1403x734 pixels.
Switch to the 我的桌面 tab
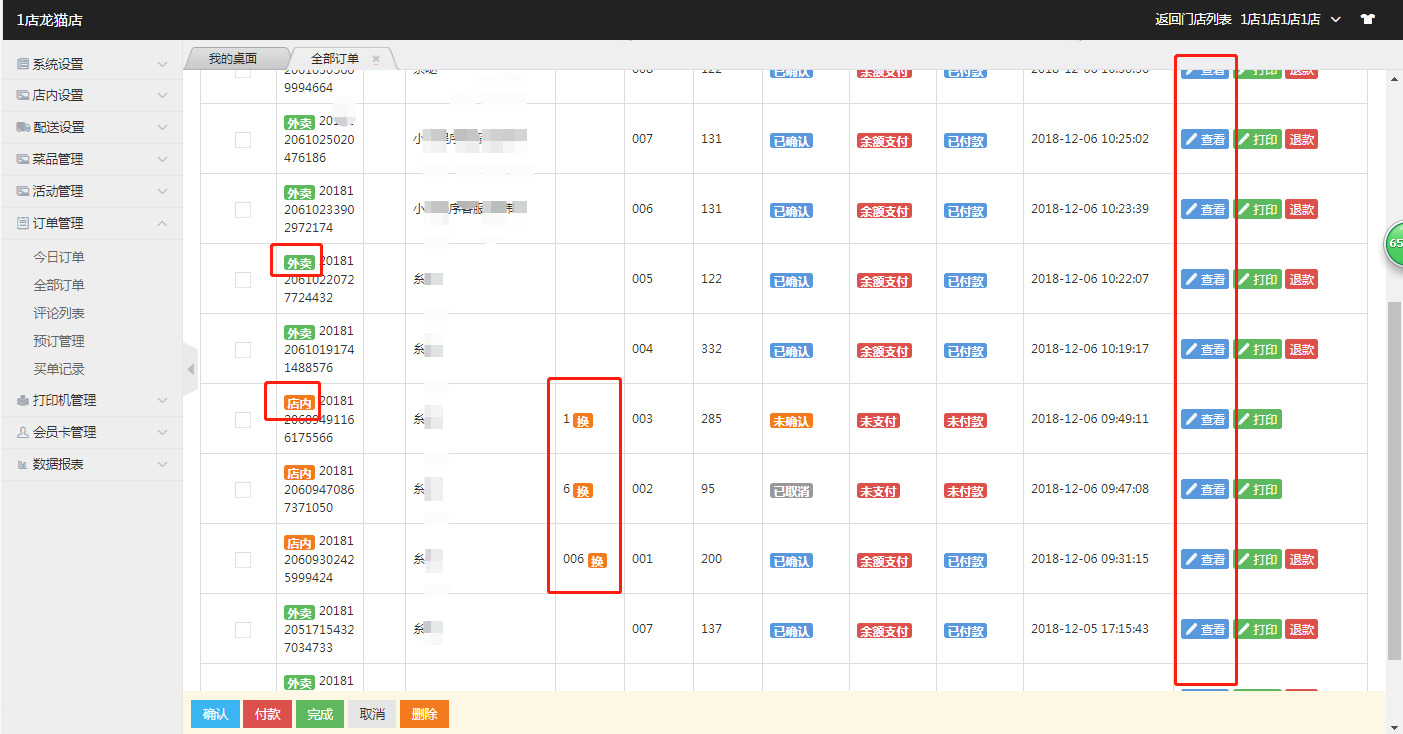(233, 59)
